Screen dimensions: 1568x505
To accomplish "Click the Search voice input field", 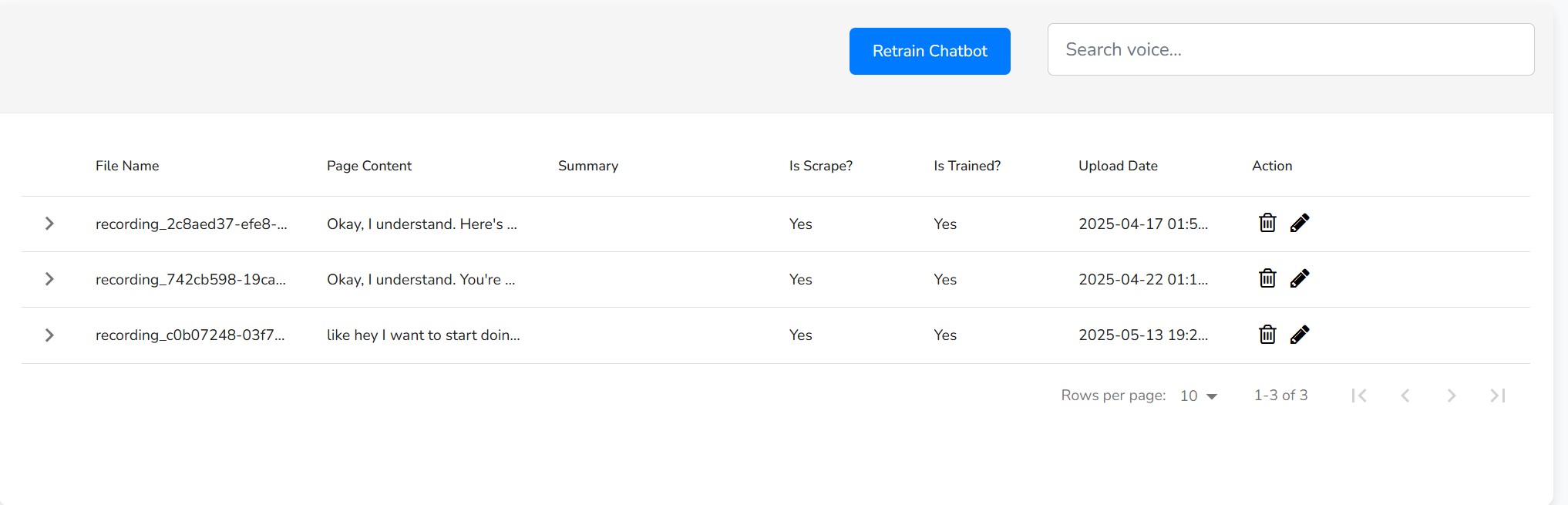I will pos(1290,49).
